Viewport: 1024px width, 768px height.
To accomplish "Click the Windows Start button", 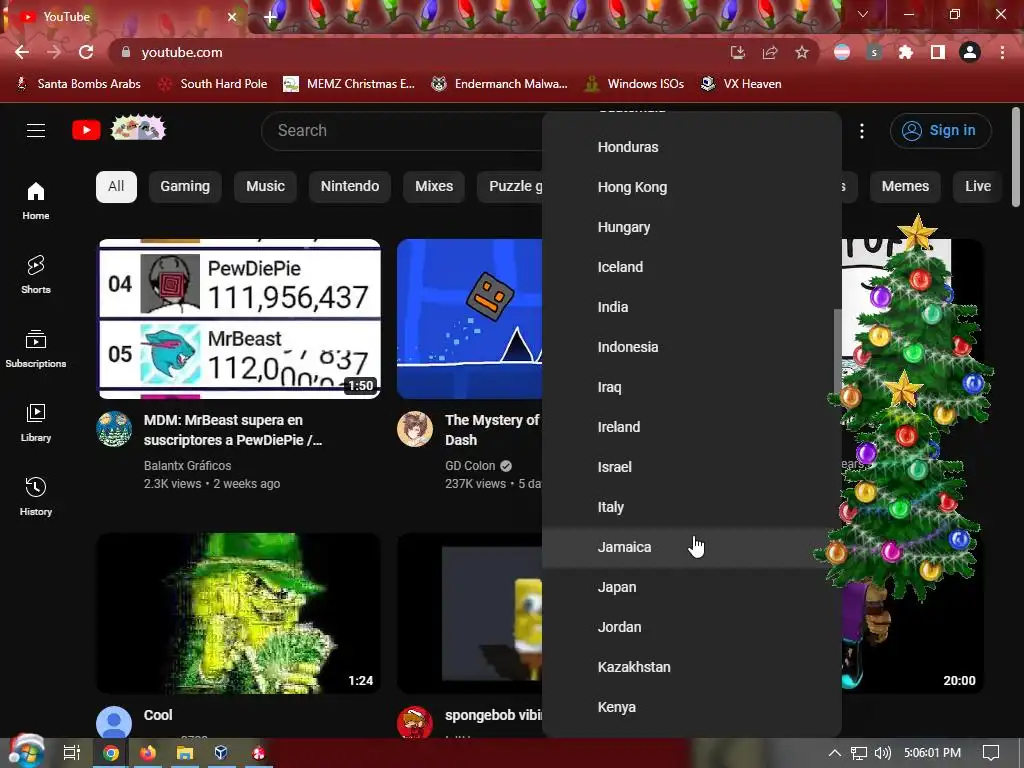I will 25,752.
